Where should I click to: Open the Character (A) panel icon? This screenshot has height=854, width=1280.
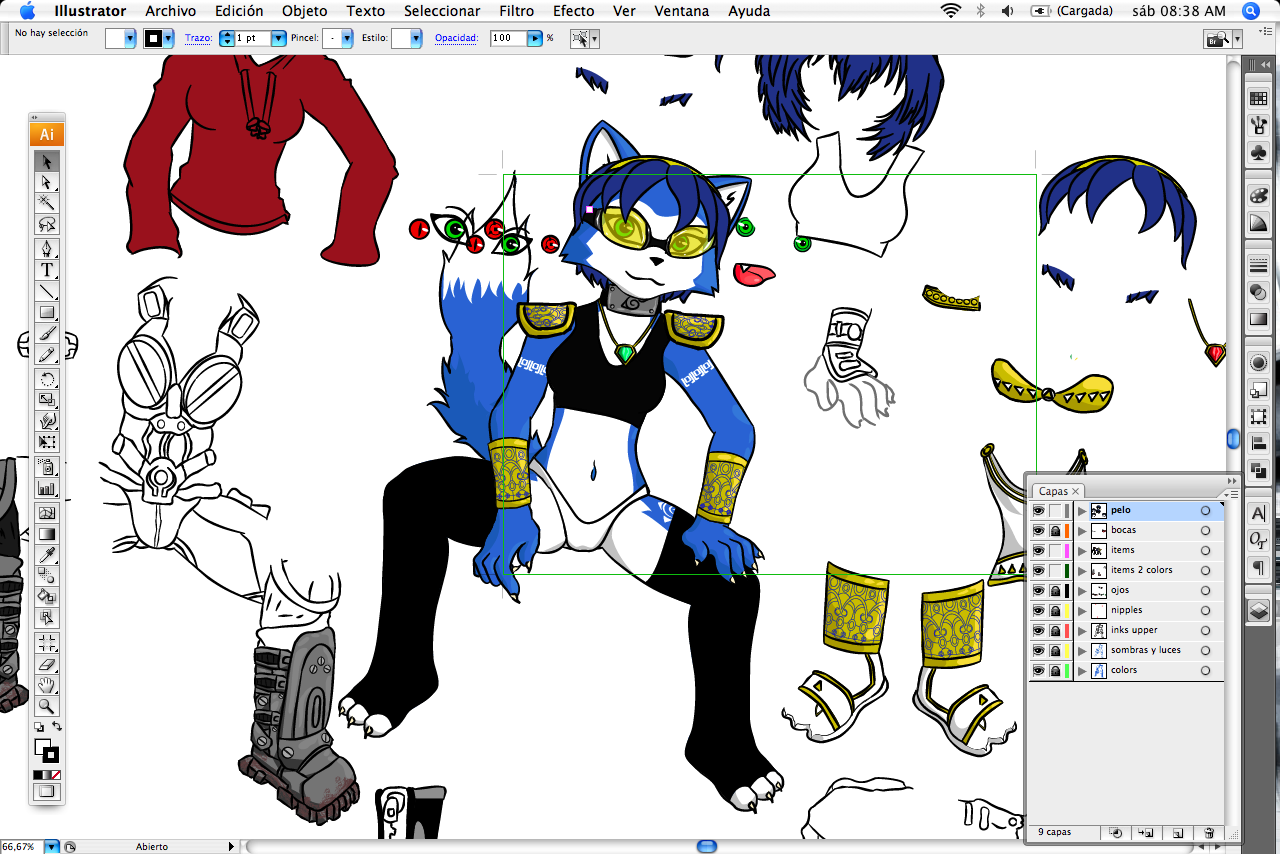click(x=1258, y=513)
